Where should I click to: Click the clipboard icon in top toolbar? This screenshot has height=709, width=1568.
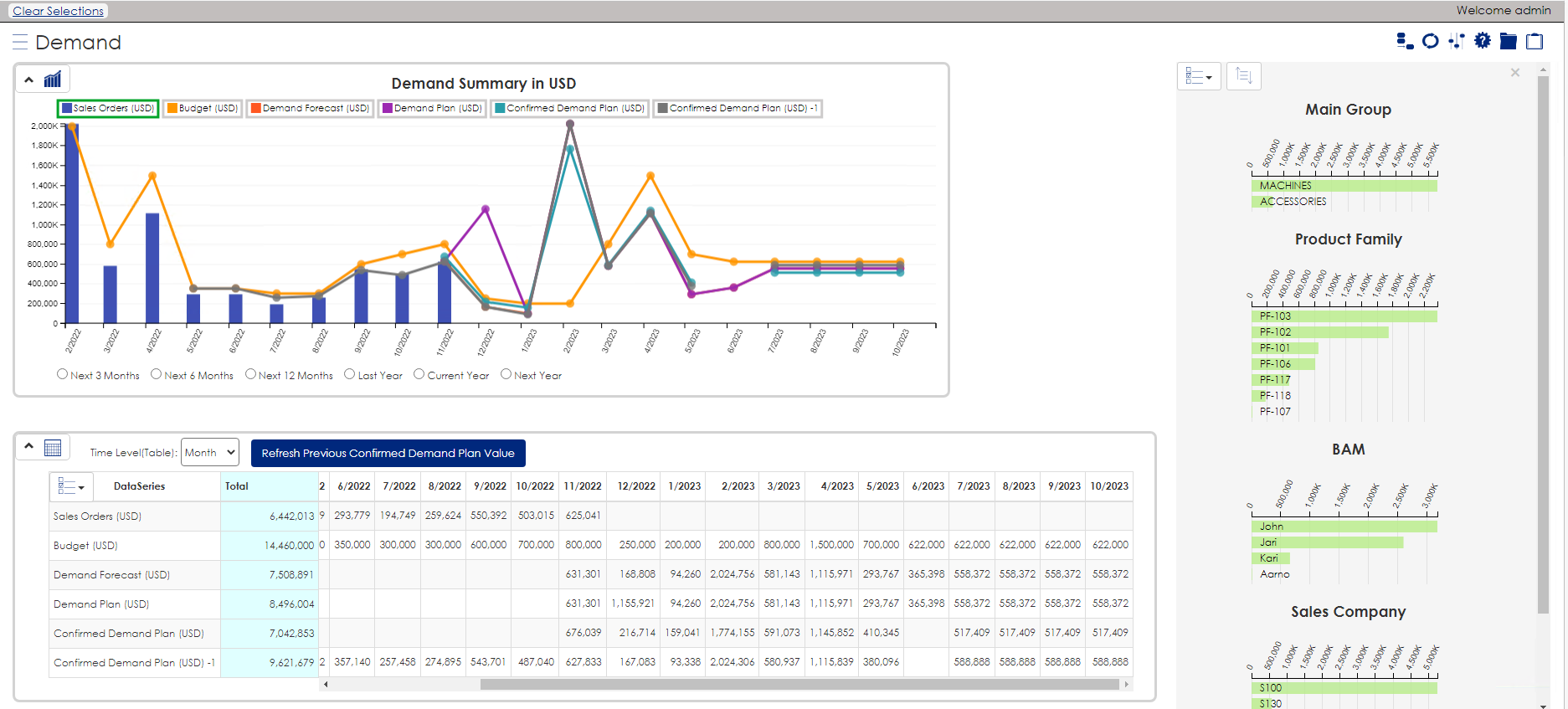tap(1535, 41)
